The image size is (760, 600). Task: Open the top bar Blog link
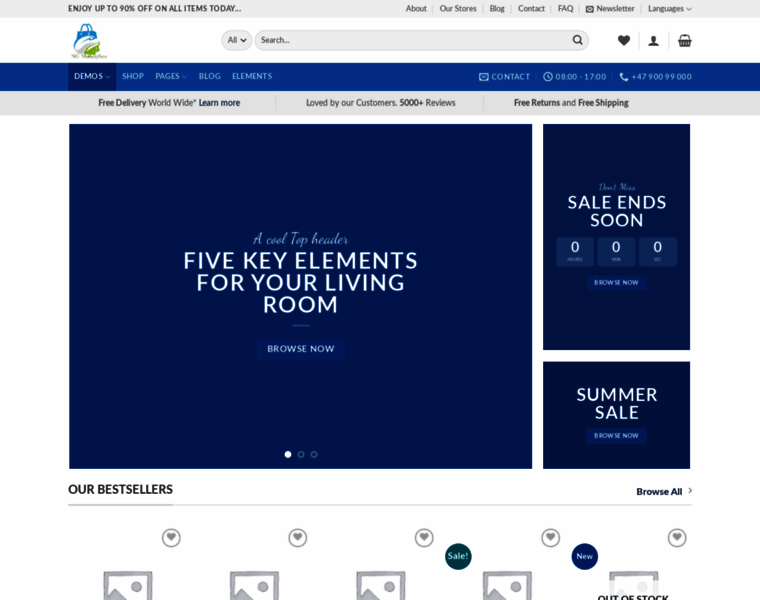497,9
